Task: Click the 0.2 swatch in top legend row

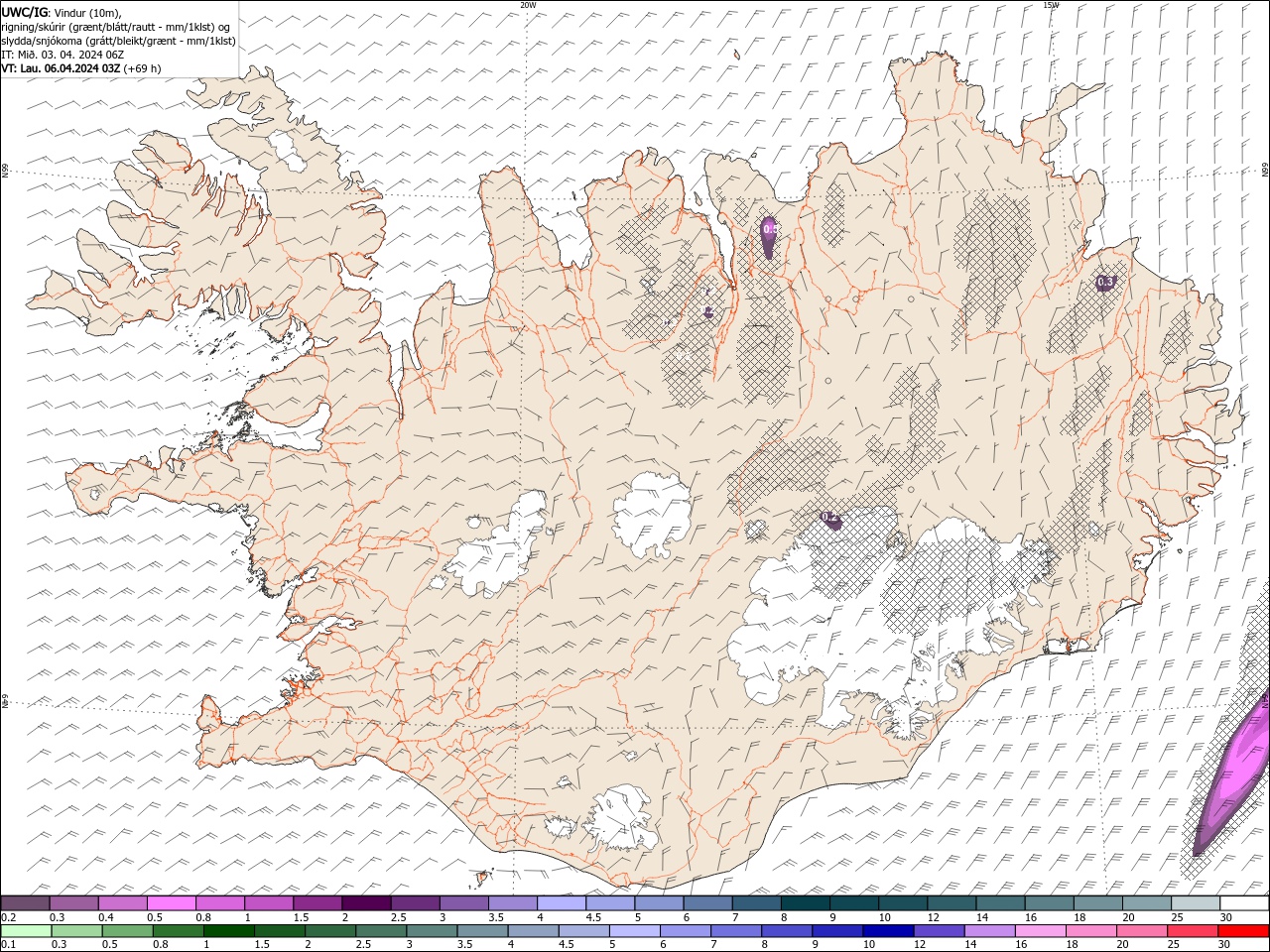Action: (x=25, y=903)
